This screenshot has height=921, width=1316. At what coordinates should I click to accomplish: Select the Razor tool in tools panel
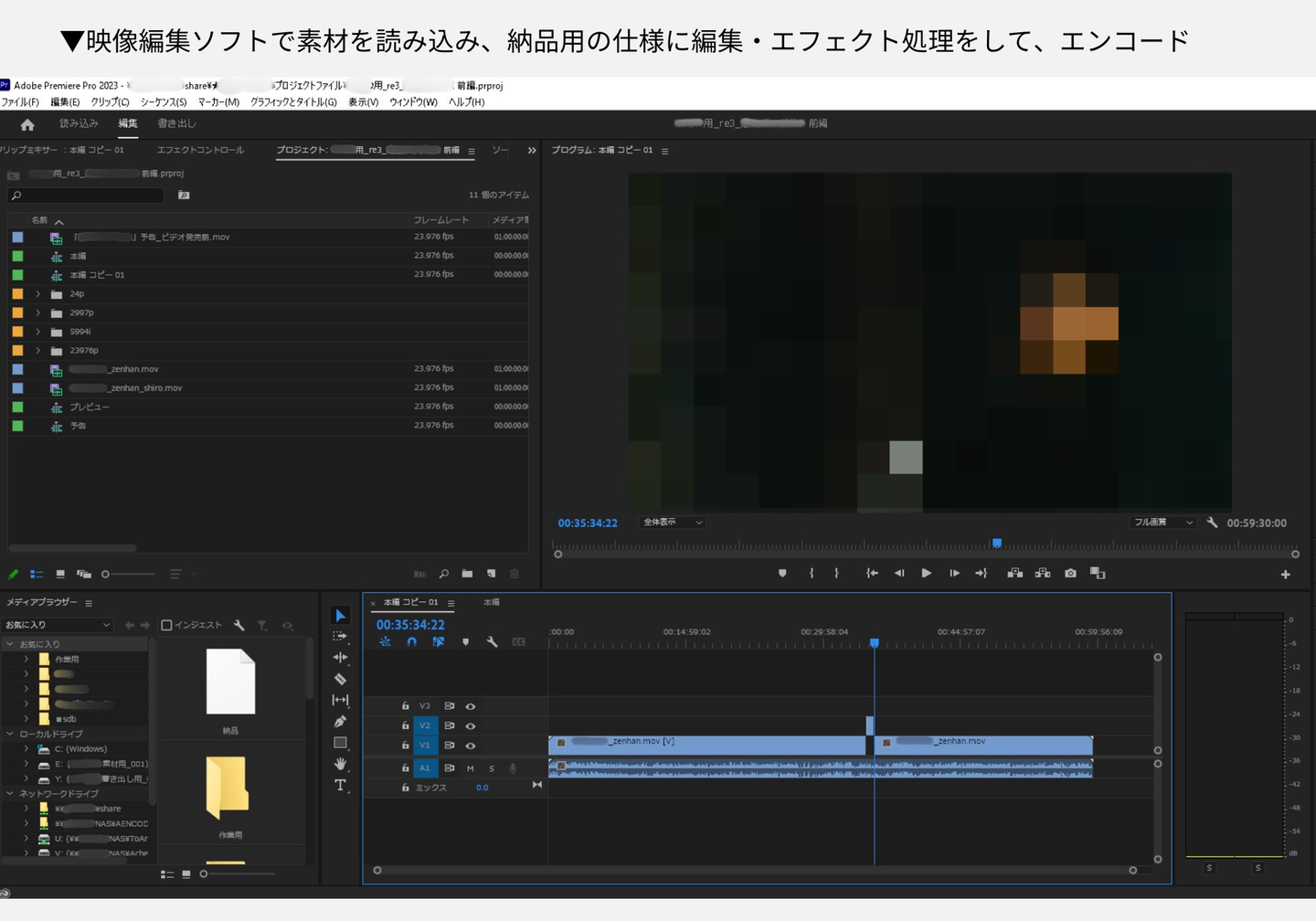[x=340, y=679]
